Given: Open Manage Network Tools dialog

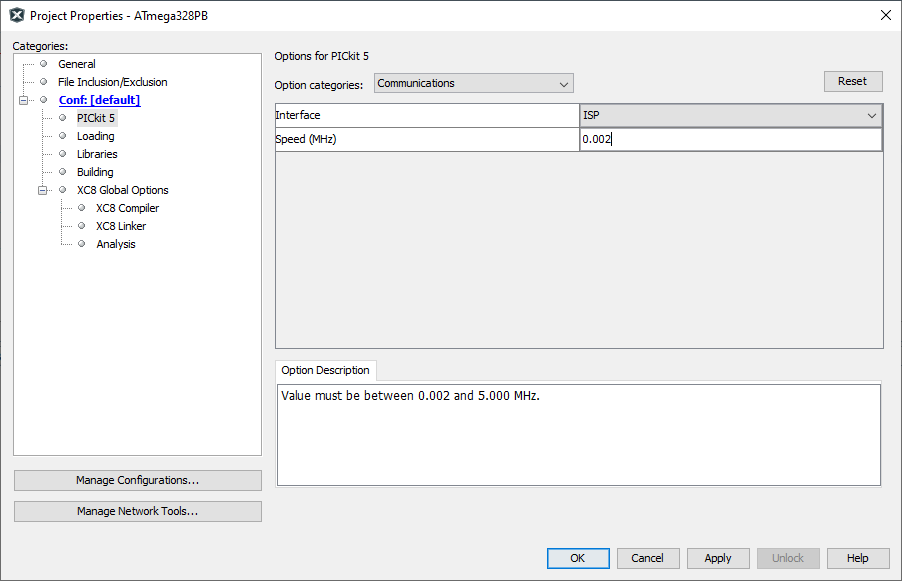Looking at the screenshot, I should pos(137,511).
